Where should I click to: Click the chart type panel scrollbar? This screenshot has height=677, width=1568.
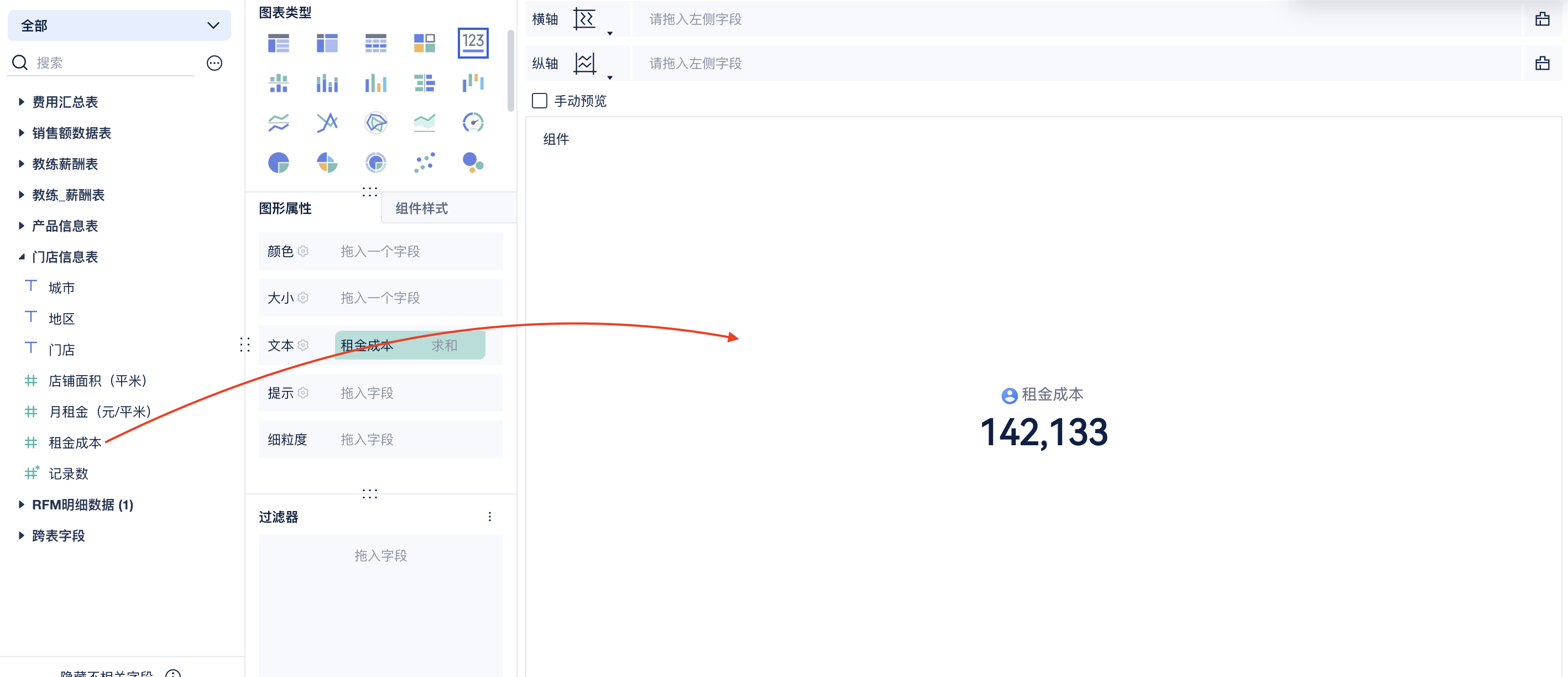(x=510, y=70)
